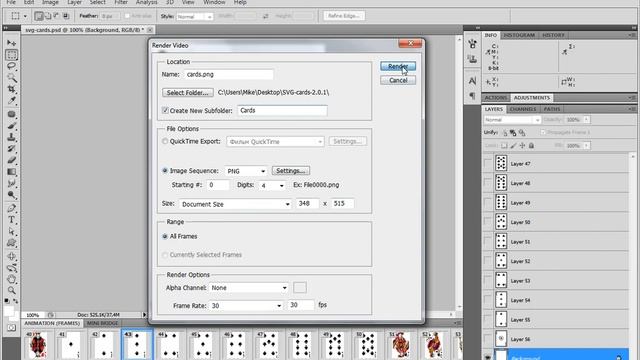Open the layer blend mode Normal dropdown
The width and height of the screenshot is (640, 360).
[x=512, y=120]
